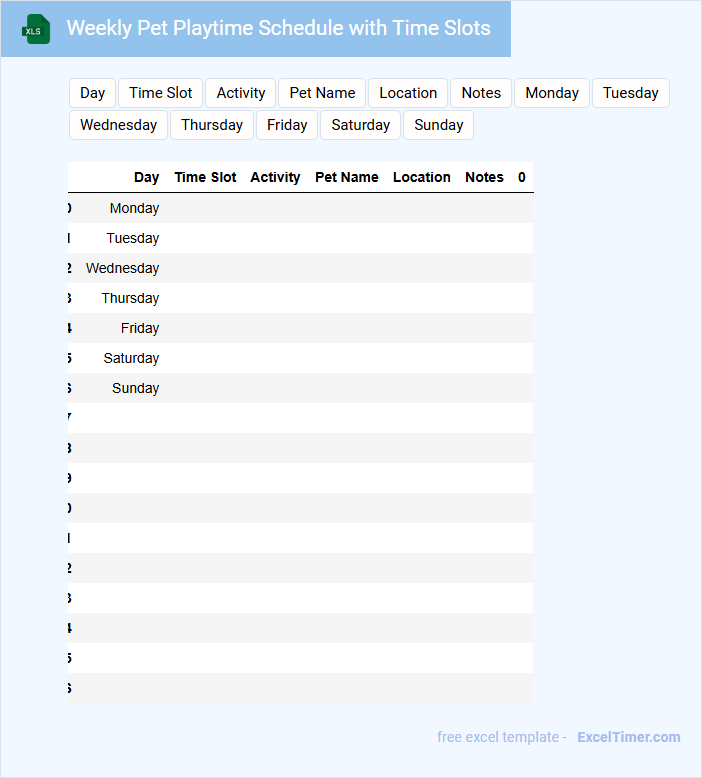Select the Activity column header in table

pyautogui.click(x=275, y=177)
